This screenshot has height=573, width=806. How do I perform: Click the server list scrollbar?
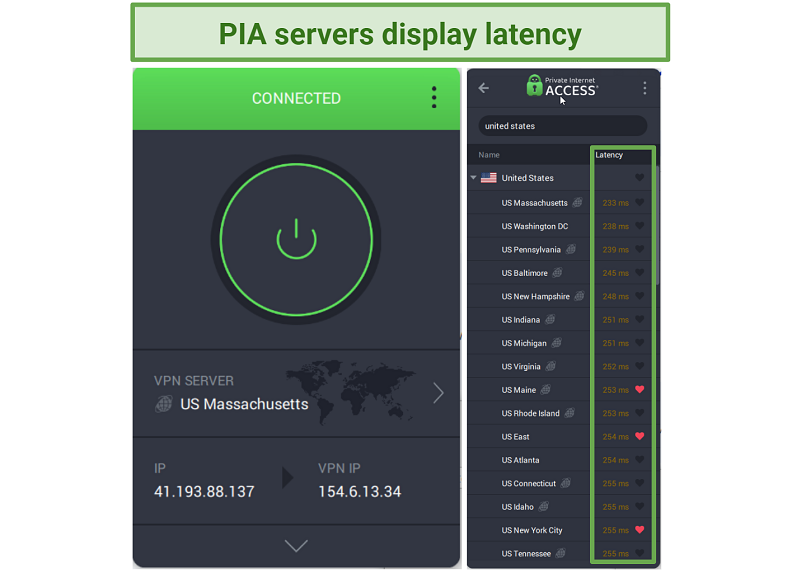(657, 226)
